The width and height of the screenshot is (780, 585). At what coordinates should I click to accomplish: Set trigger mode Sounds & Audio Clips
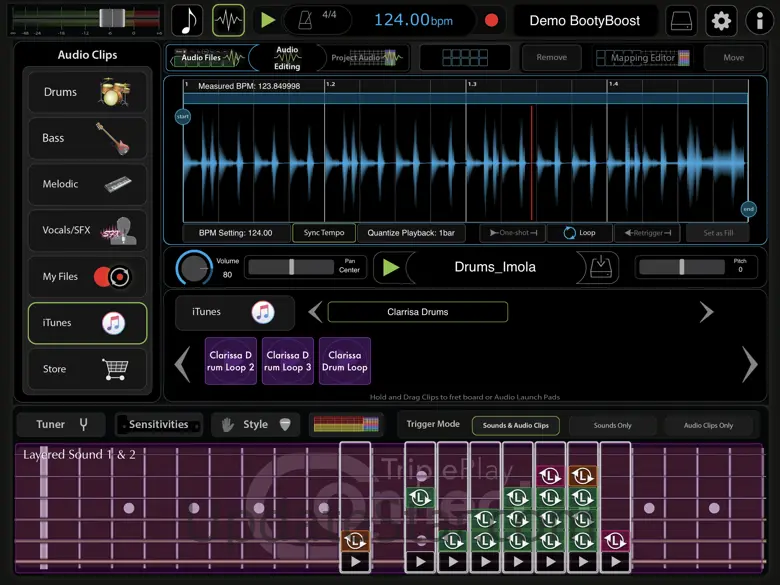pyautogui.click(x=515, y=425)
